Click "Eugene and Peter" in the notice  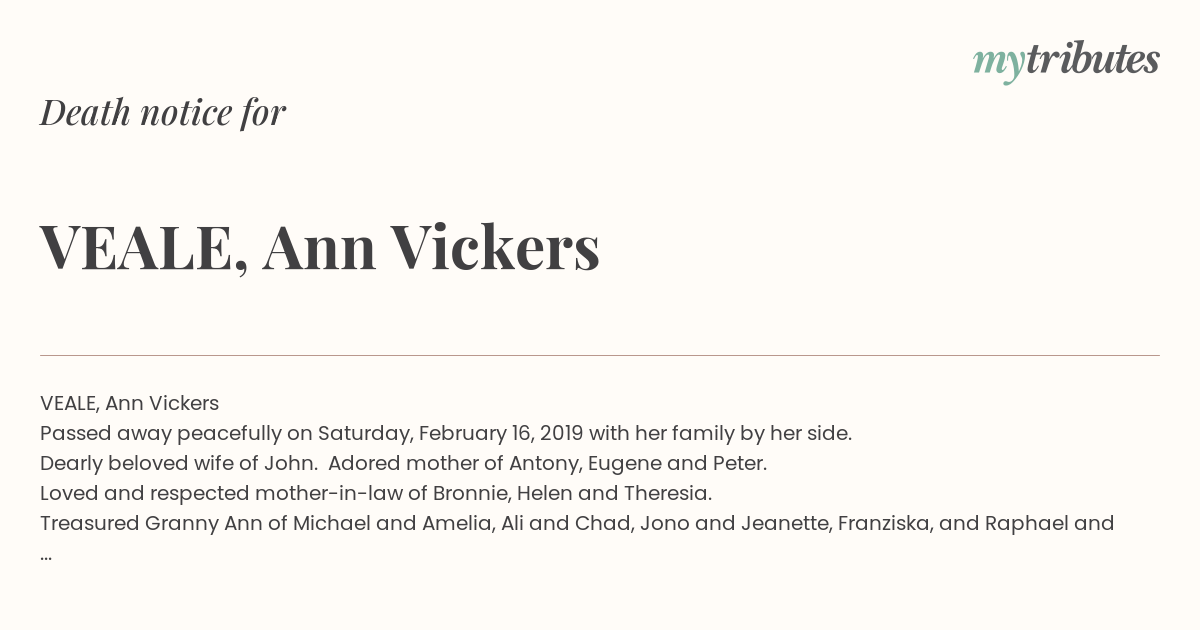(x=674, y=464)
